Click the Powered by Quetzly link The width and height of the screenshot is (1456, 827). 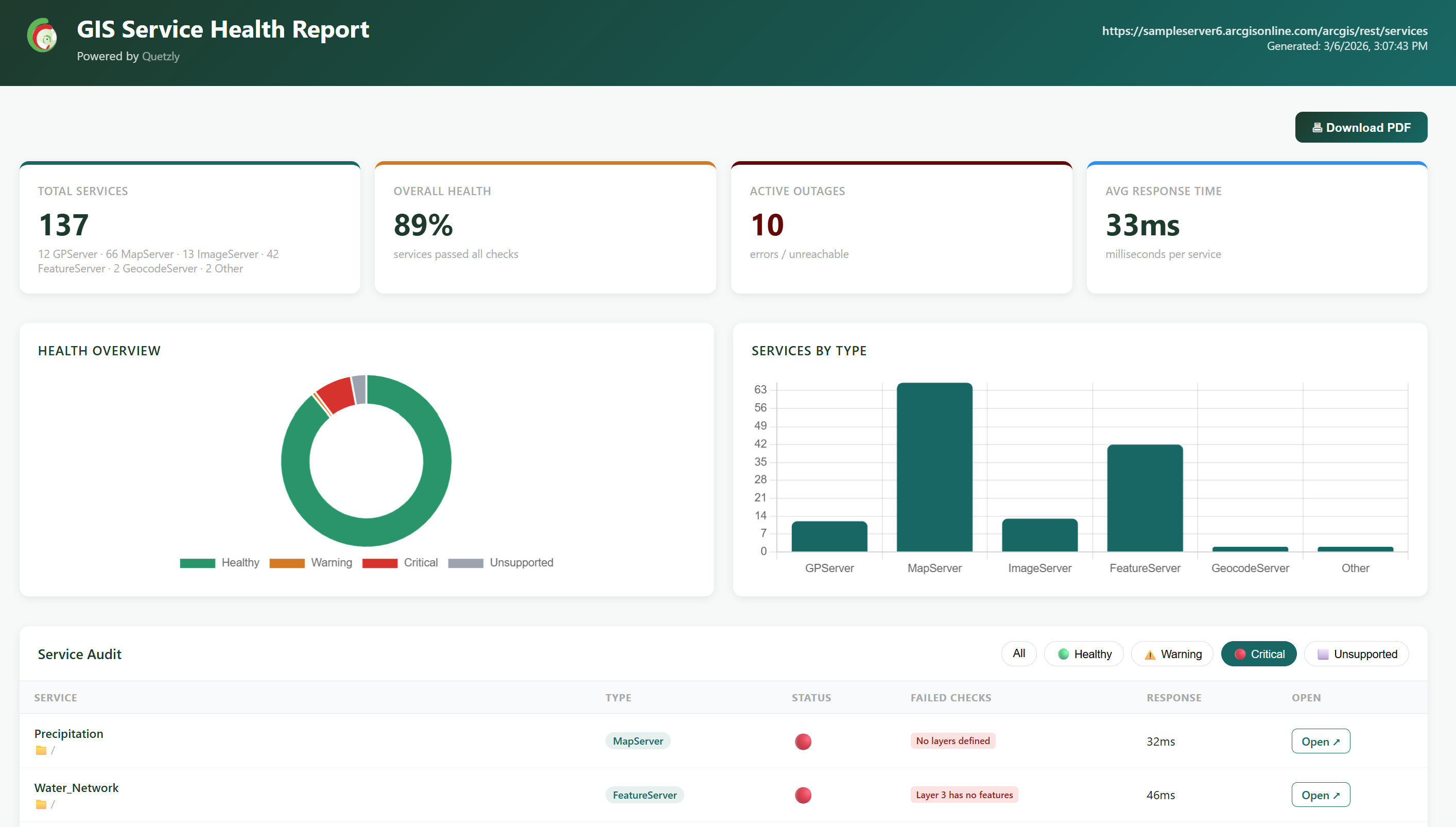(161, 56)
